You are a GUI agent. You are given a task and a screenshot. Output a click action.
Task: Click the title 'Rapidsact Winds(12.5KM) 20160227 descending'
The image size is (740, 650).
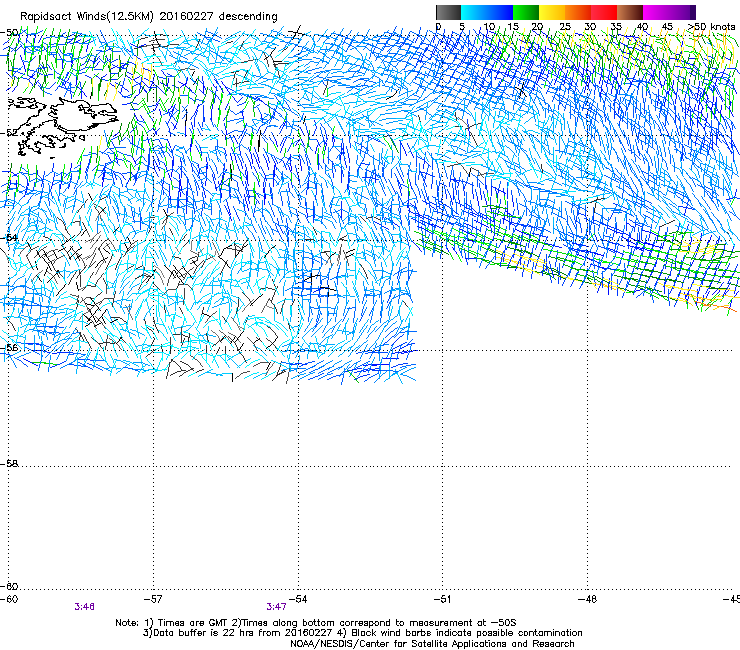pyautogui.click(x=149, y=17)
